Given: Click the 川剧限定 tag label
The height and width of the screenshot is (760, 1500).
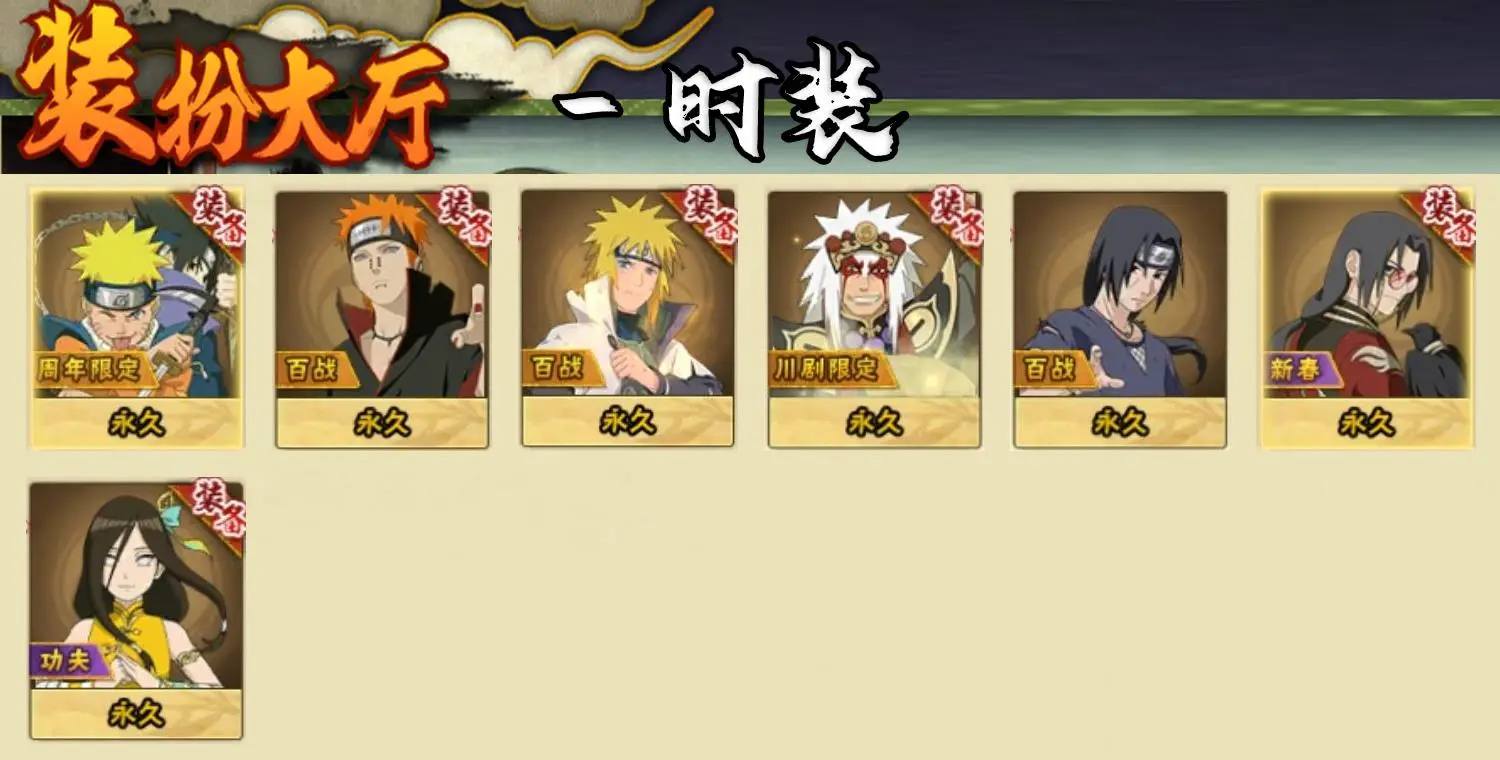Looking at the screenshot, I should pos(828,369).
